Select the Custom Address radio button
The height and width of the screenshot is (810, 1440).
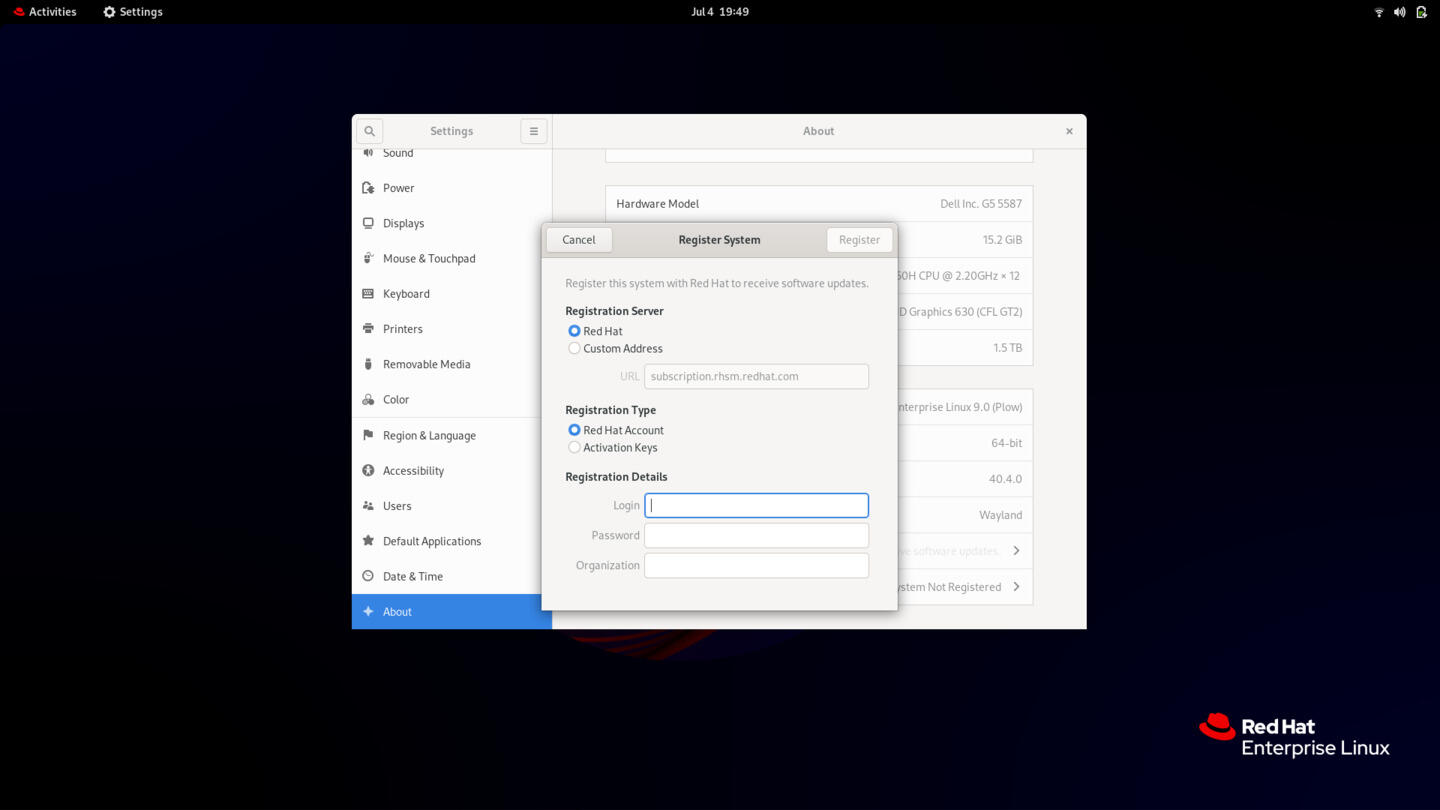pos(574,349)
